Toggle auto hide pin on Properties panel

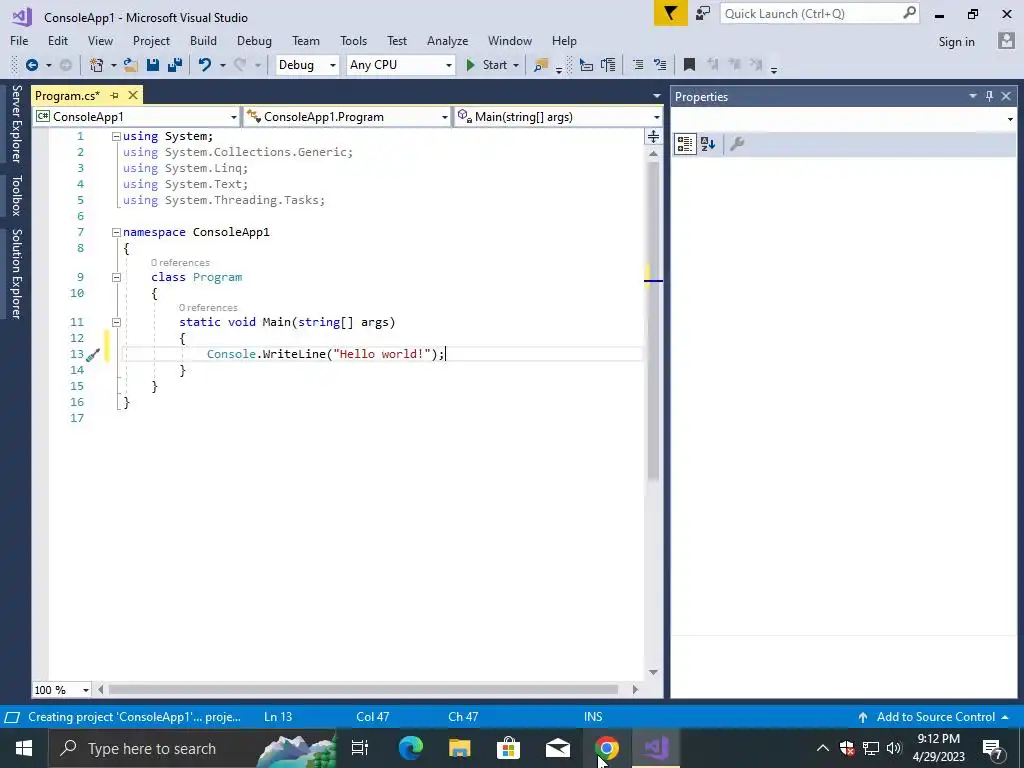pos(989,96)
